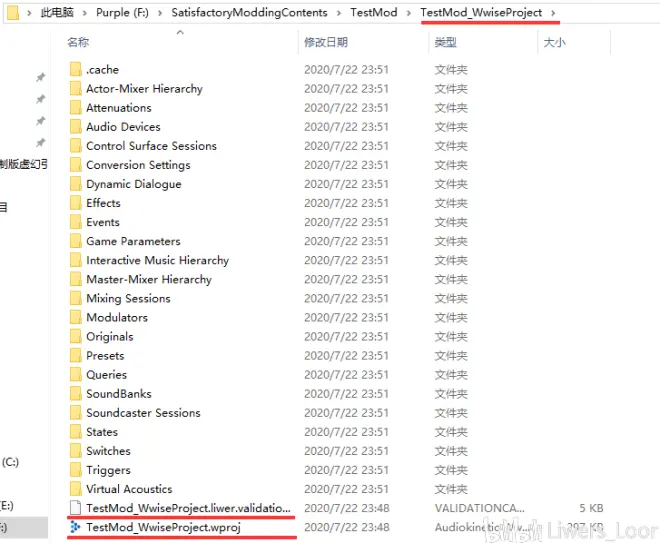This screenshot has height=543, width=660.
Task: Select Soundcaster Sessions folder icon
Action: 76,413
